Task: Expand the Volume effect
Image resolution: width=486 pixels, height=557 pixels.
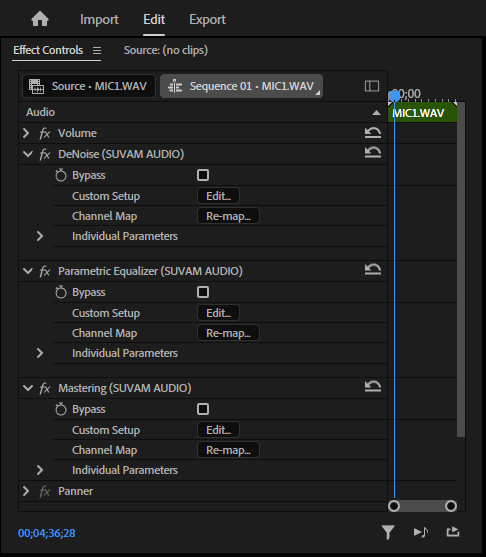Action: coord(26,133)
